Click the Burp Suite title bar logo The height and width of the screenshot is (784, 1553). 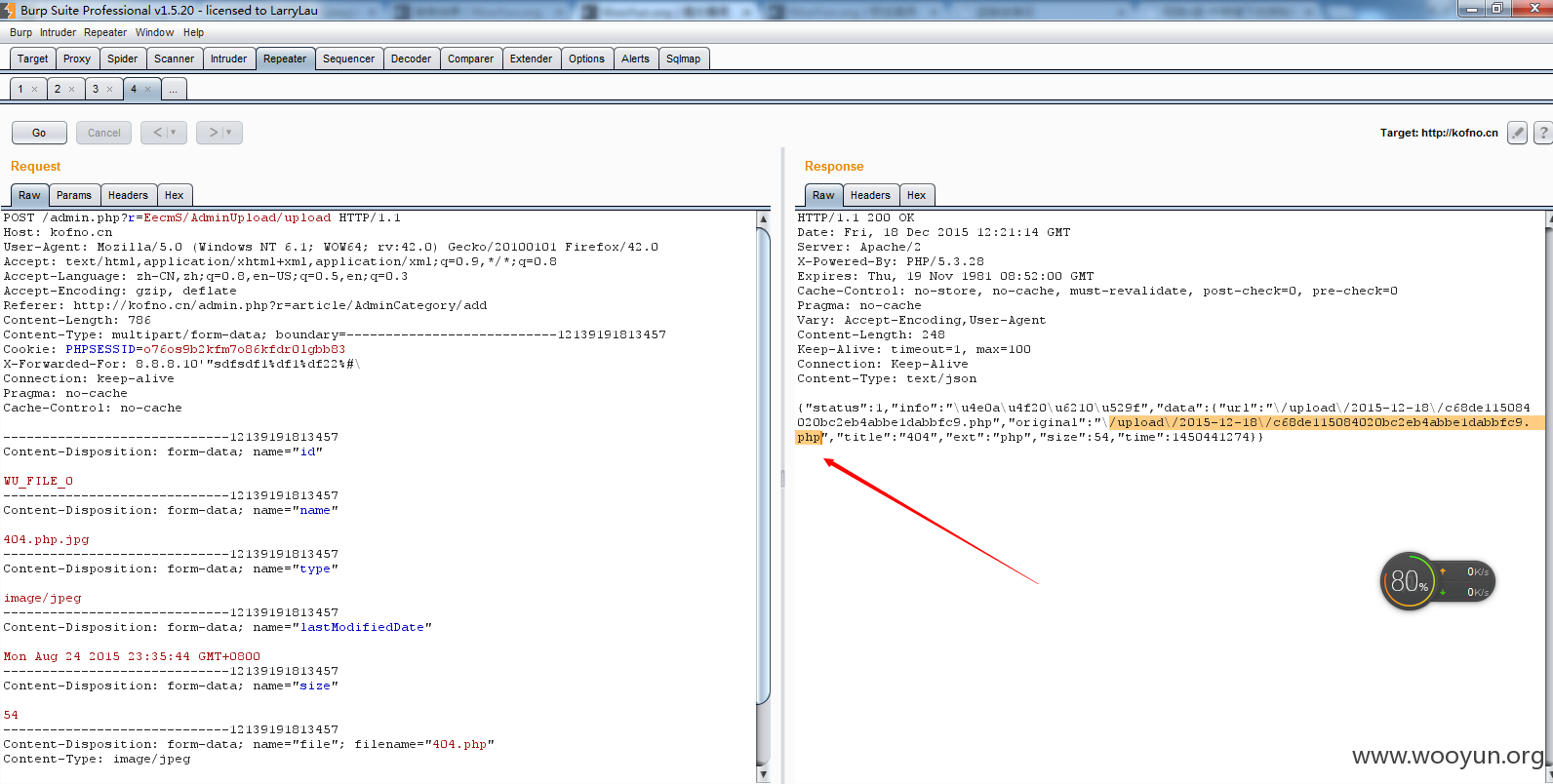point(9,10)
